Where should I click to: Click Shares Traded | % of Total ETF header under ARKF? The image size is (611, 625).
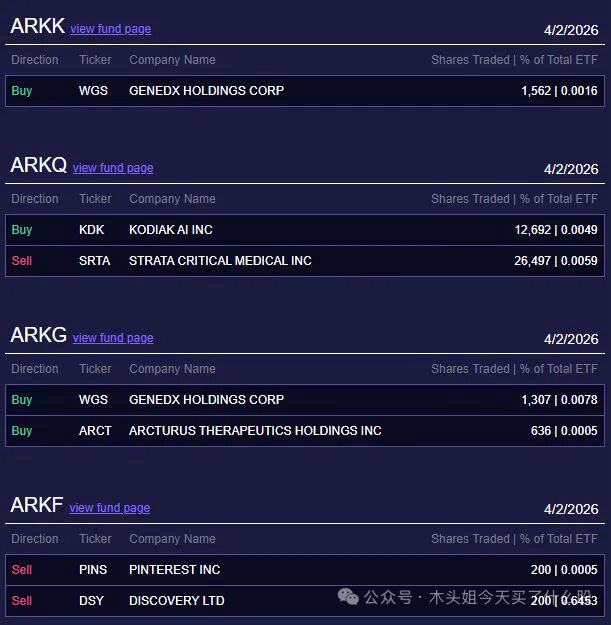515,539
